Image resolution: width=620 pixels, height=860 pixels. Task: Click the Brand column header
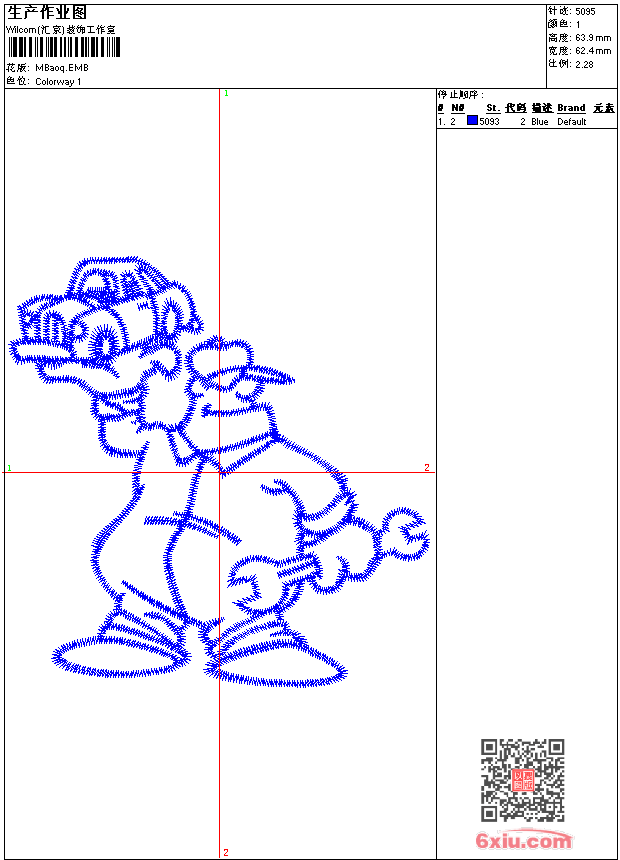click(x=571, y=108)
